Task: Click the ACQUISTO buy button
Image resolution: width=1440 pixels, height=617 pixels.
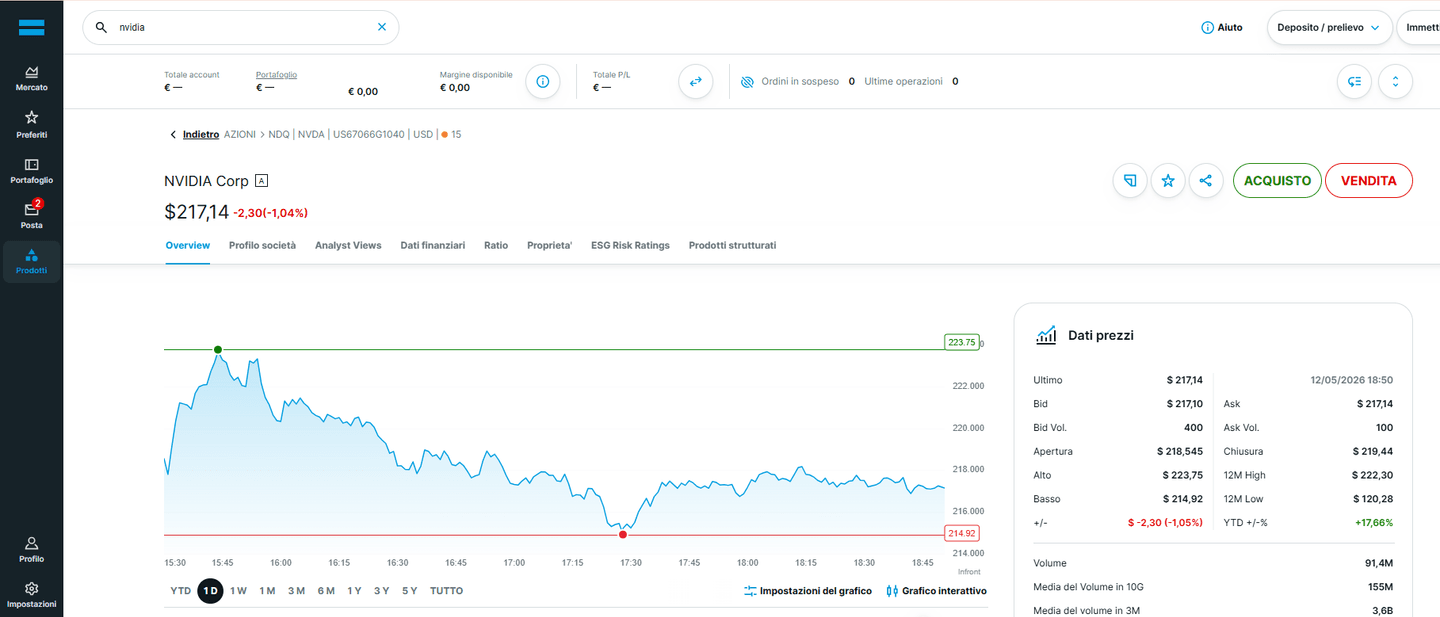Action: pyautogui.click(x=1277, y=181)
